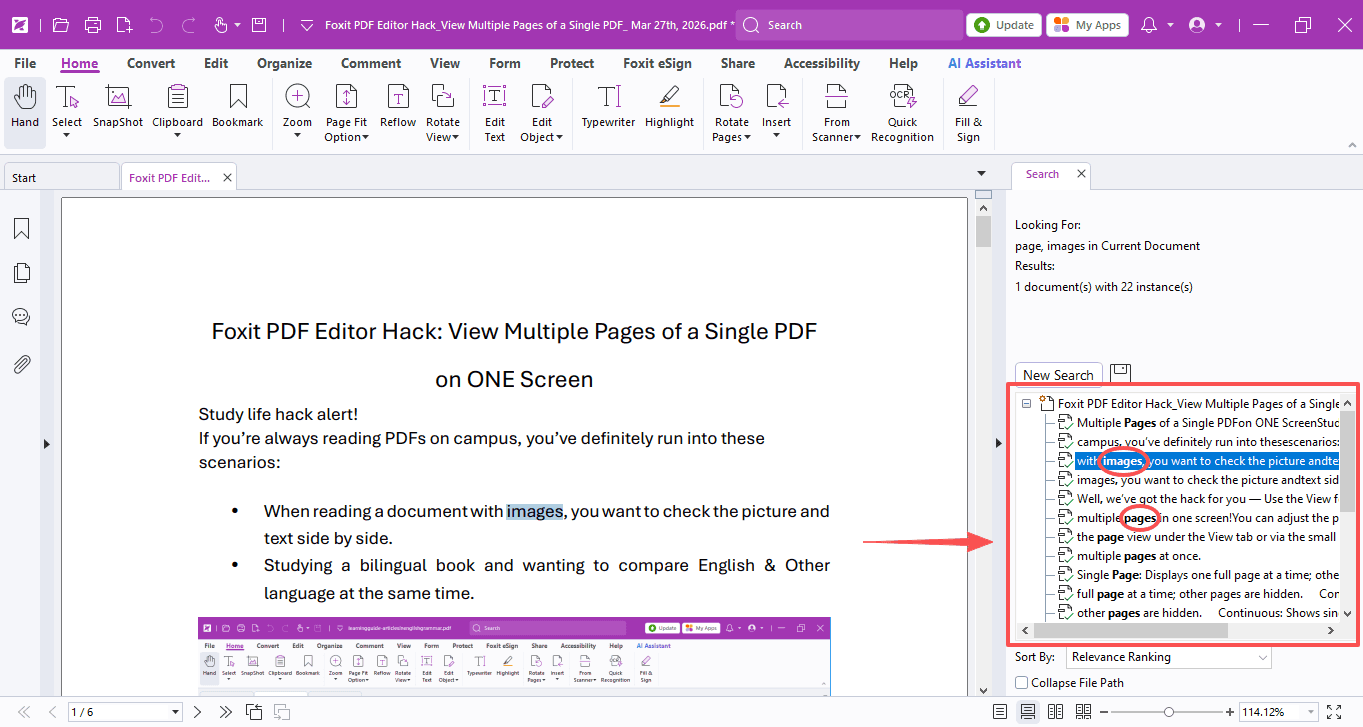Open My Apps

click(x=1088, y=25)
